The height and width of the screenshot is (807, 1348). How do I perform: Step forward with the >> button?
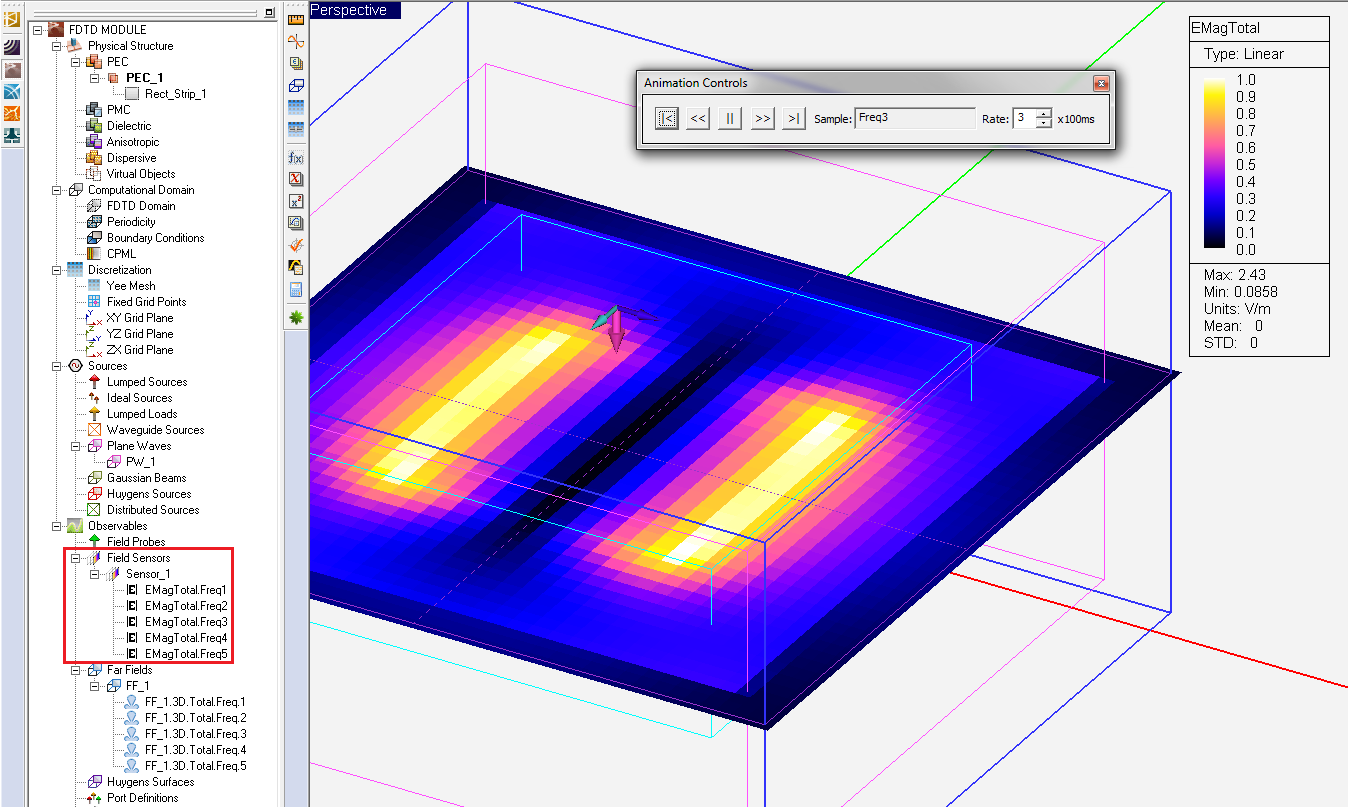(762, 118)
